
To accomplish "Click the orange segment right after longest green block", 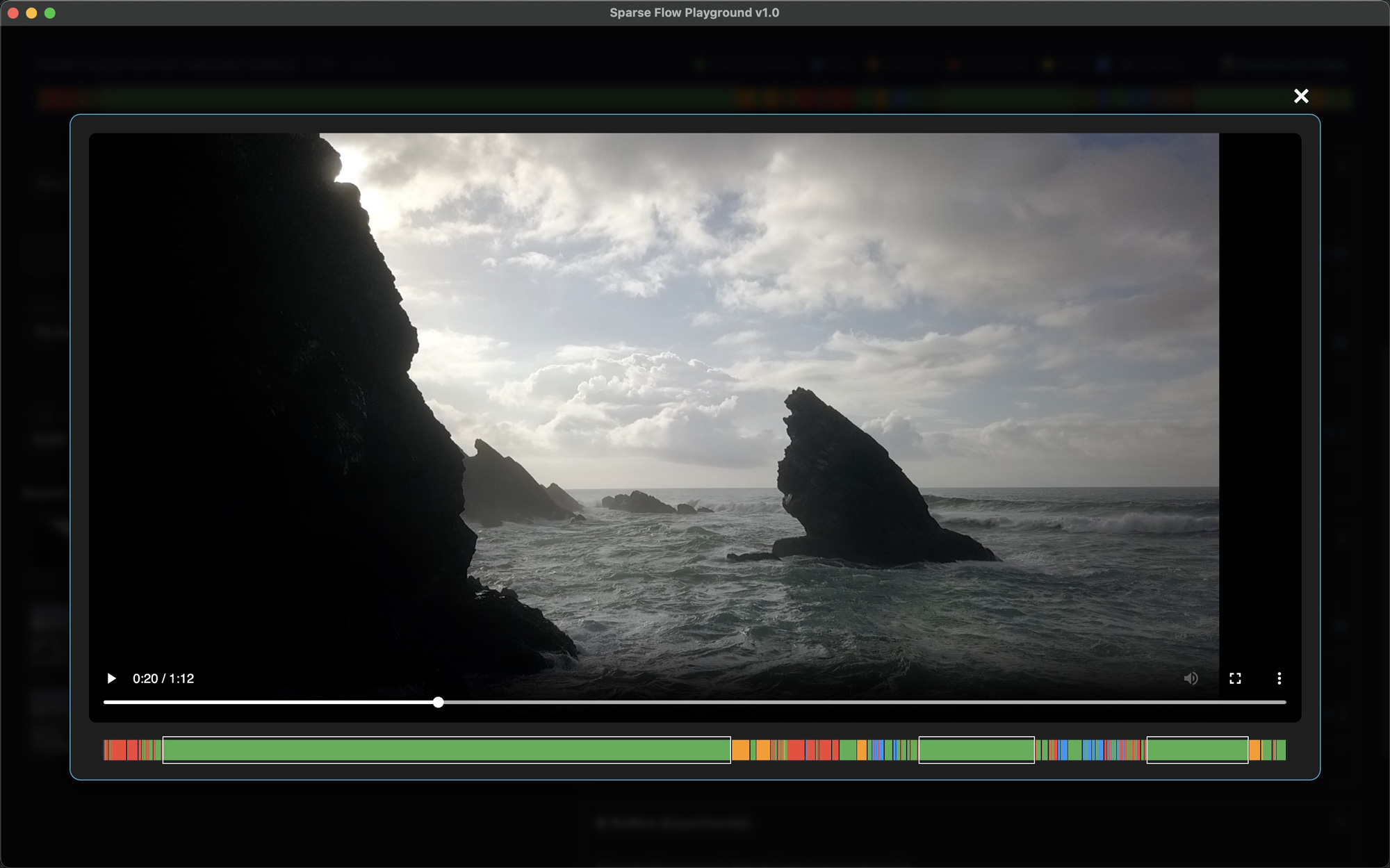I will pyautogui.click(x=740, y=750).
